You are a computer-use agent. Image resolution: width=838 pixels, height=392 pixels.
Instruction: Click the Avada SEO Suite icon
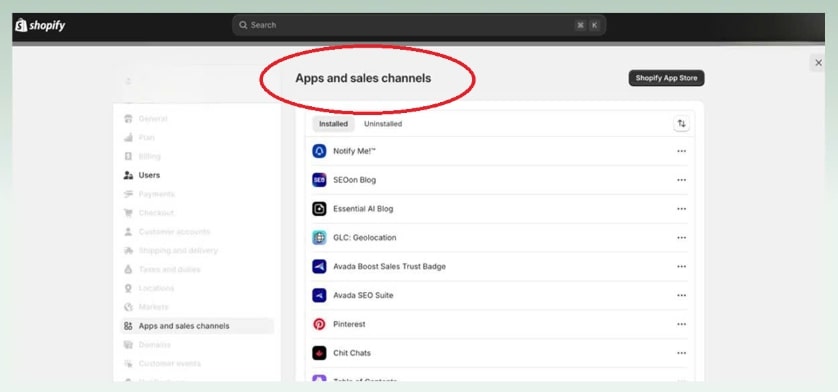[319, 296]
